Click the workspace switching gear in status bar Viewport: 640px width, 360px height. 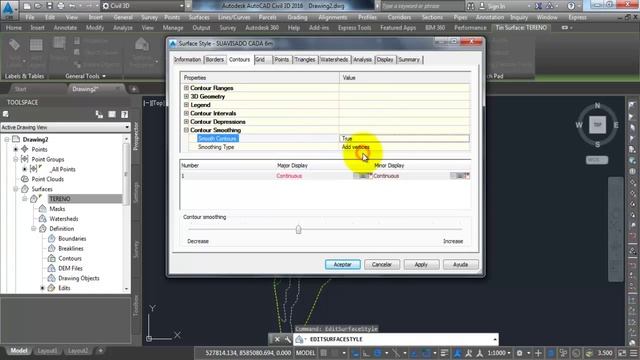pyautogui.click(x=520, y=353)
